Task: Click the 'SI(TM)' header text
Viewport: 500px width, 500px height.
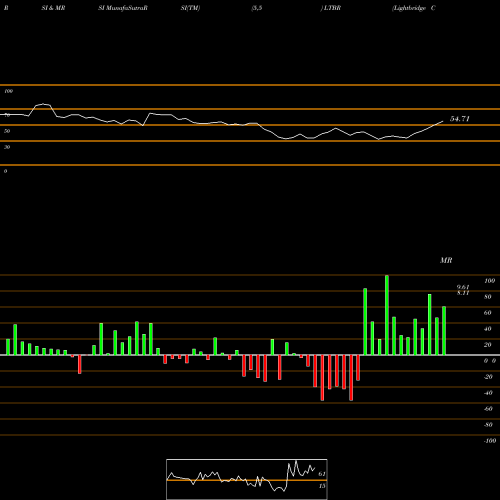Action: (190, 8)
